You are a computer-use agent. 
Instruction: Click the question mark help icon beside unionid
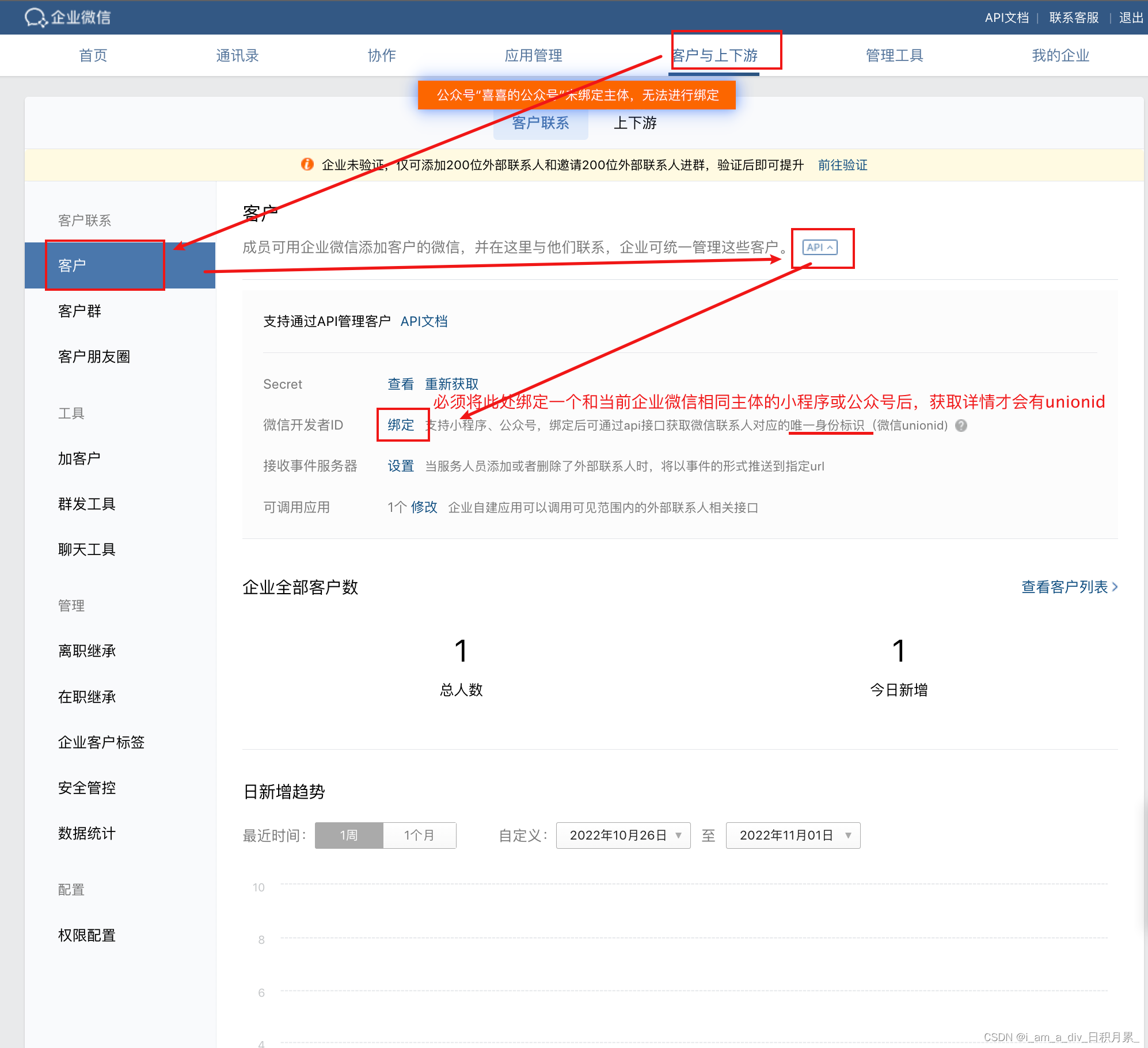[961, 426]
